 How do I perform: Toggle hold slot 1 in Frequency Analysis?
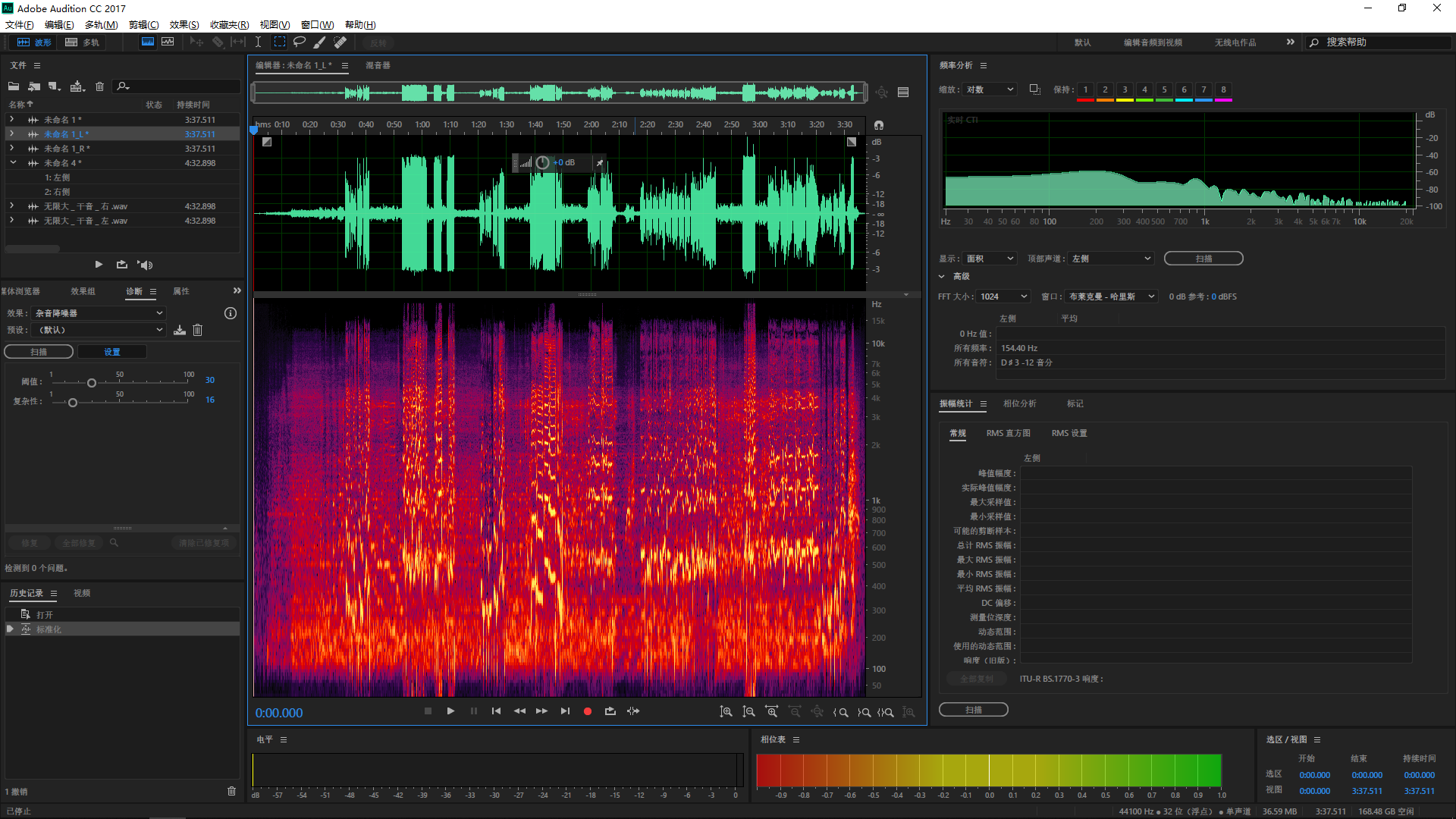pos(1085,89)
